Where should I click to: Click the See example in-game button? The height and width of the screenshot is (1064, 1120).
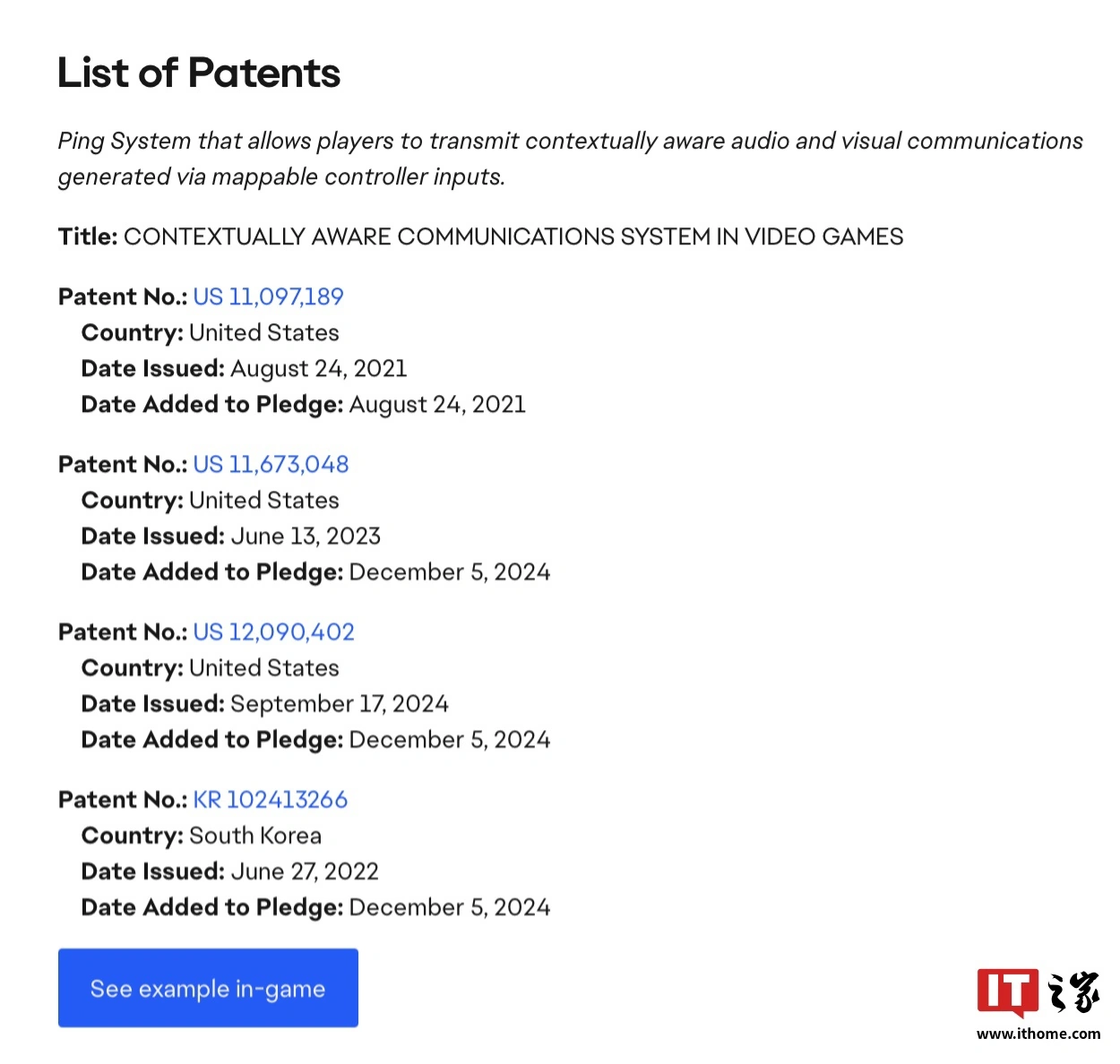coord(208,988)
